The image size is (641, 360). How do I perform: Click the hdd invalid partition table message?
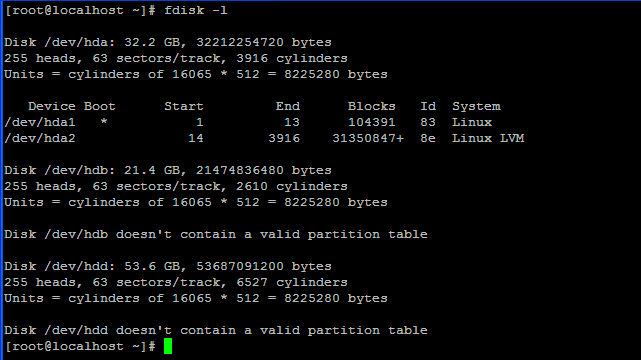pyautogui.click(x=216, y=330)
